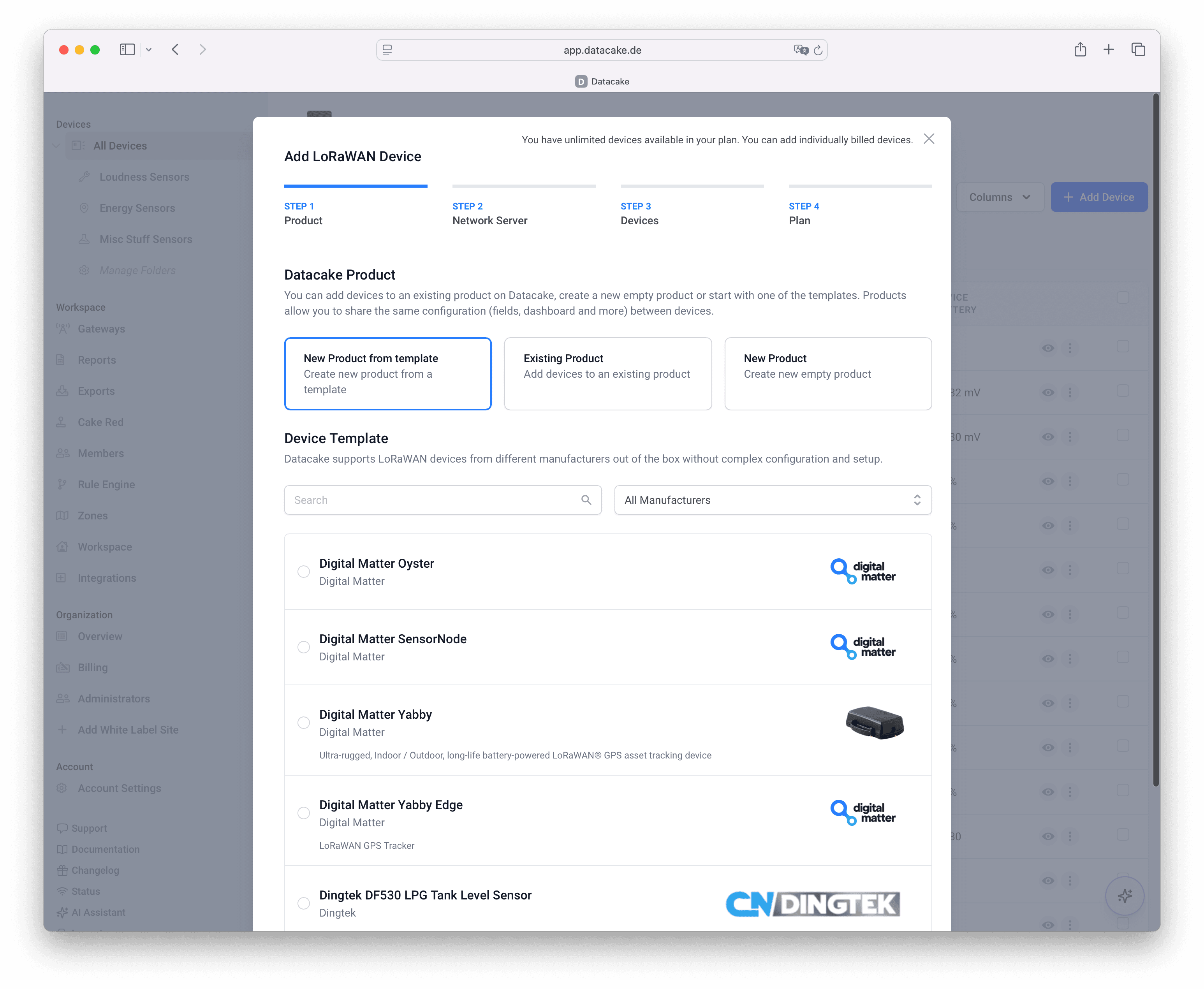Open the Support link
The width and height of the screenshot is (1204, 989).
81,828
